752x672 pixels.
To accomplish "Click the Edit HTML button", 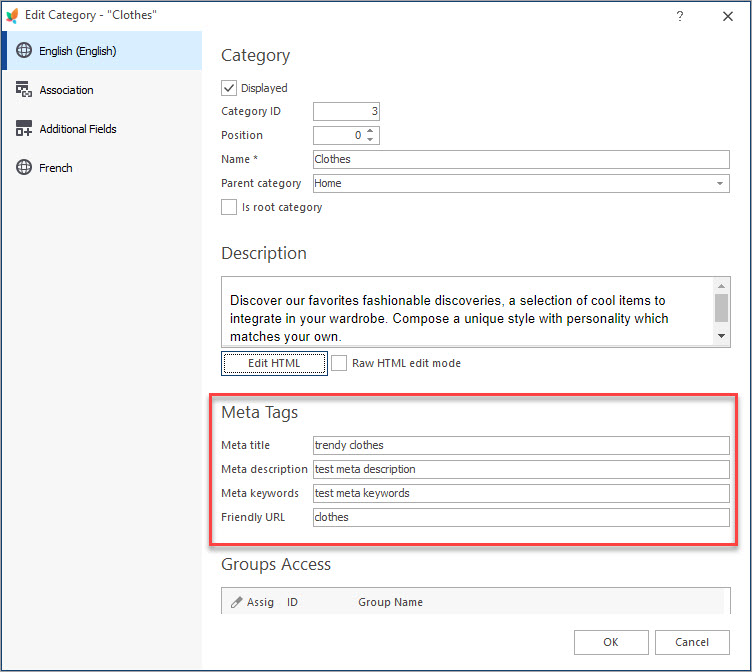I will point(274,363).
